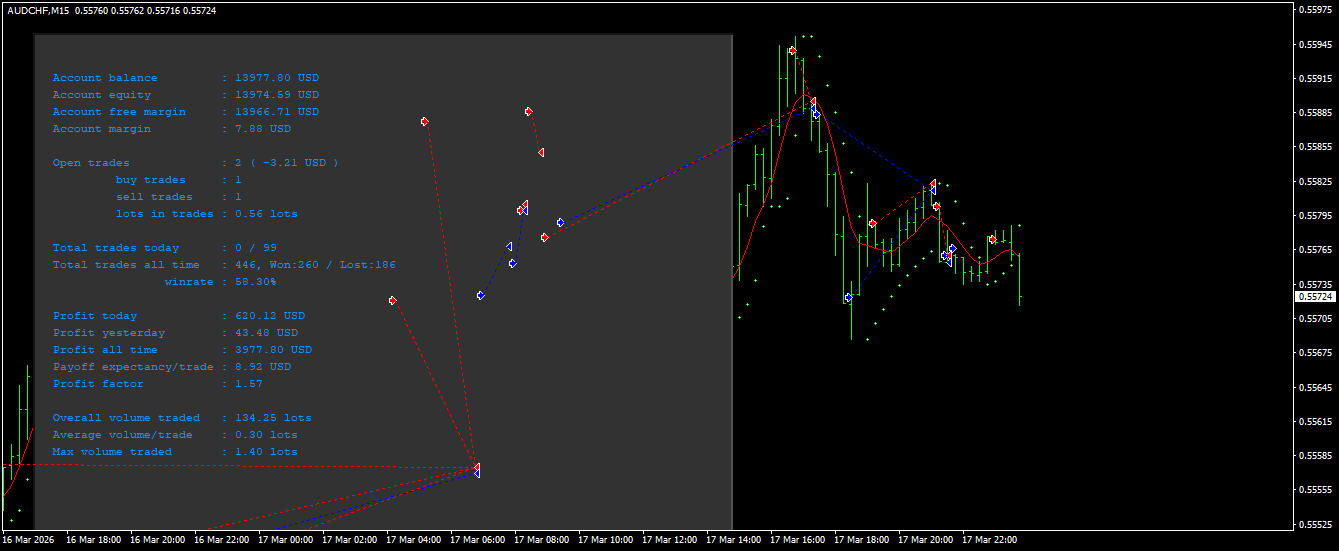The image size is (1339, 551).
Task: Click the lowest blue buy arrow inside the gray panel
Action: (x=481, y=295)
